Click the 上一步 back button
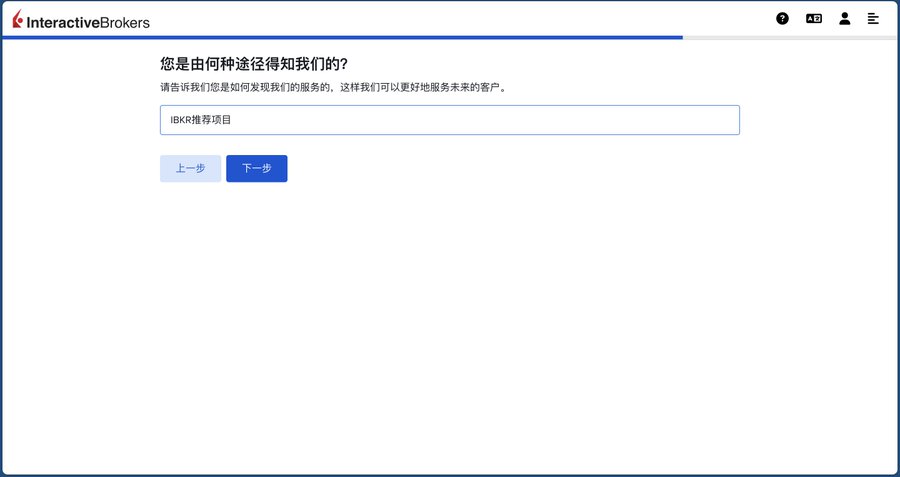 (191, 168)
